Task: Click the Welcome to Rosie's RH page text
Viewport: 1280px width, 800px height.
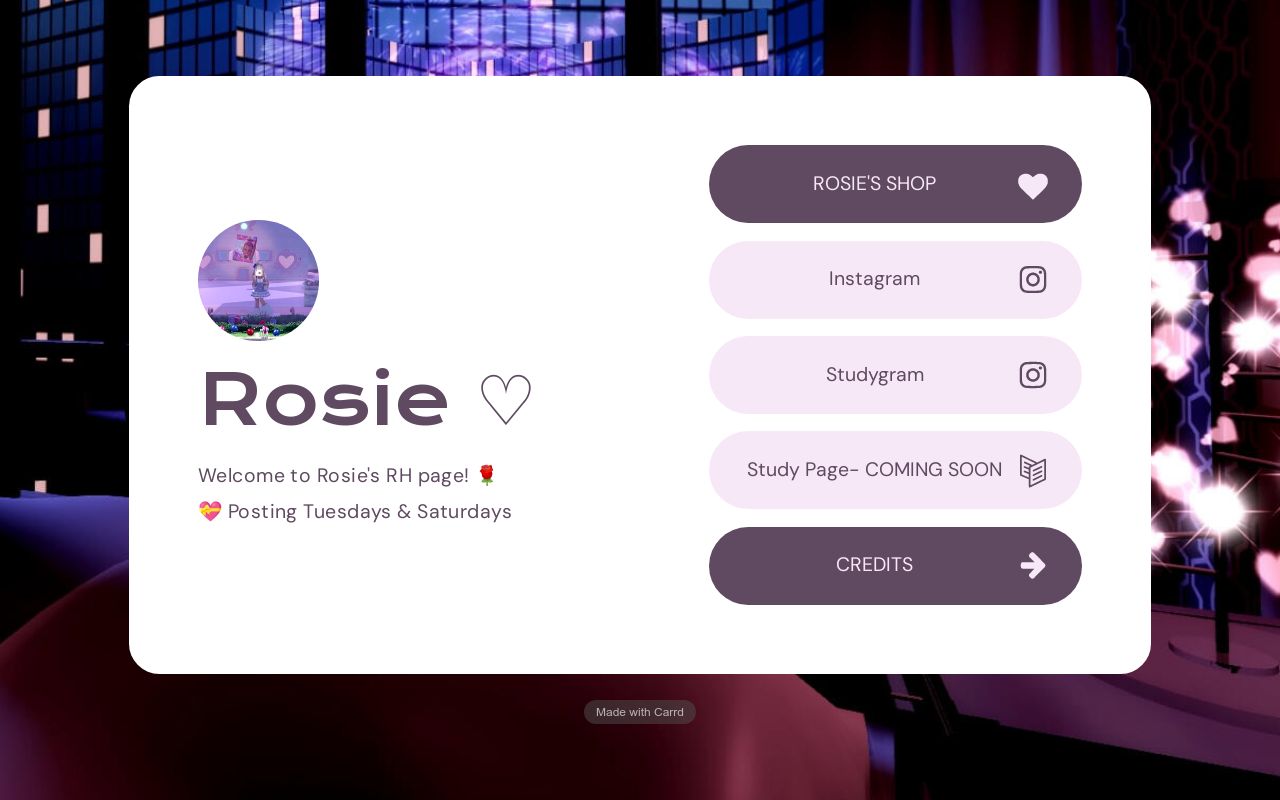Action: click(x=333, y=475)
